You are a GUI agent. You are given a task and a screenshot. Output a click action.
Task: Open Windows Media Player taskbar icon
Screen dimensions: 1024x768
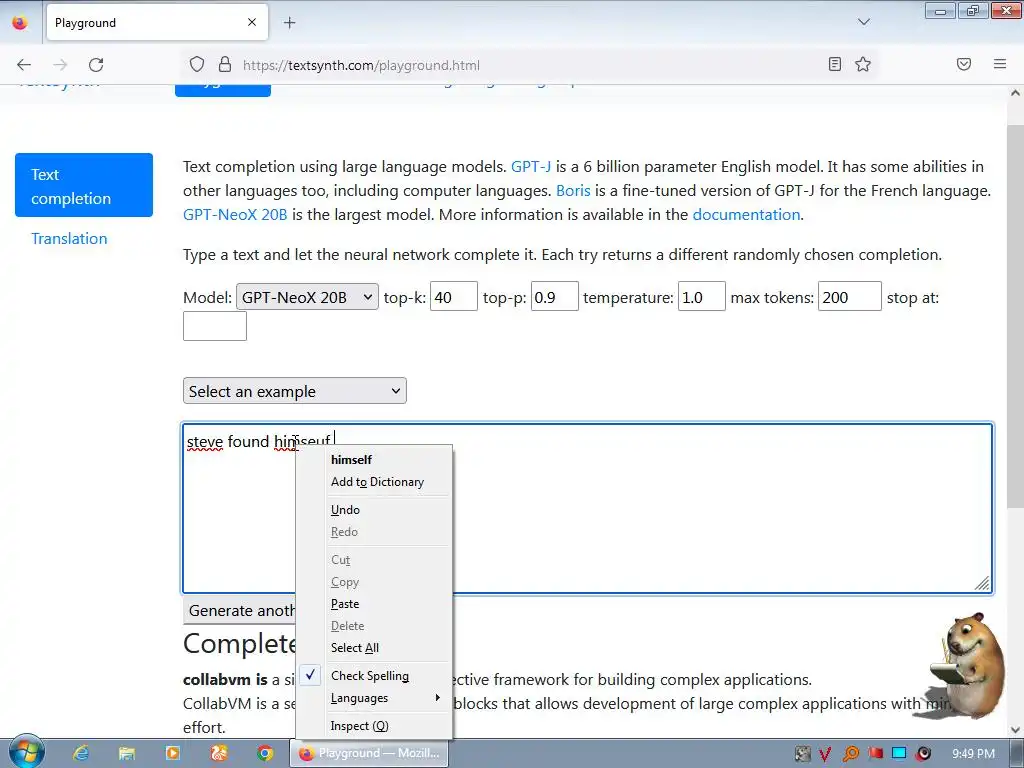click(173, 753)
